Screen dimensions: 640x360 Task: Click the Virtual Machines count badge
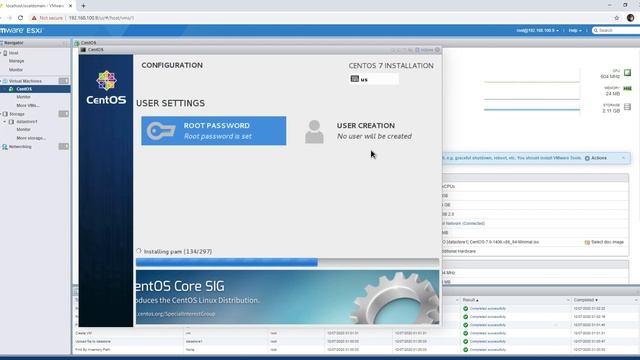coord(64,81)
